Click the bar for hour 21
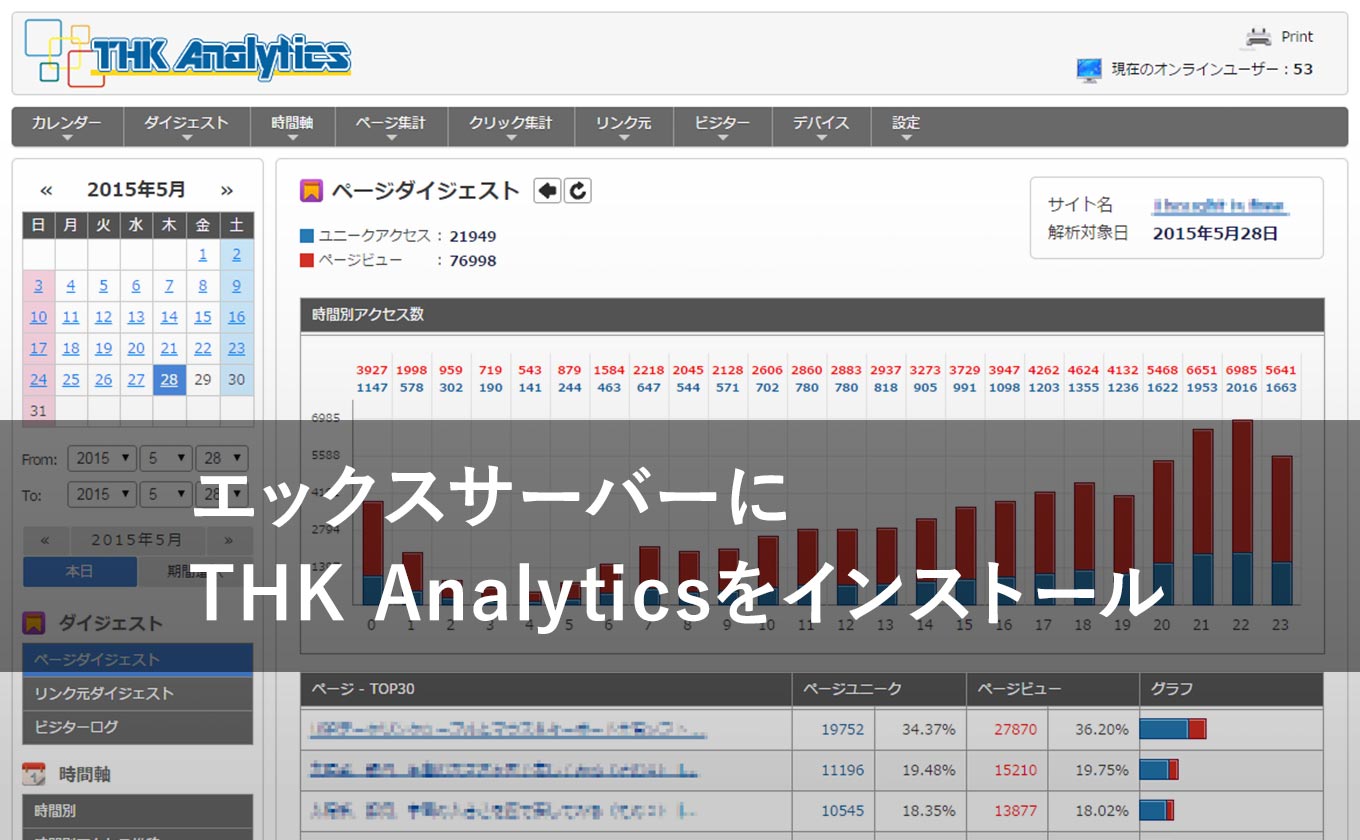This screenshot has width=1360, height=840. point(1203,517)
